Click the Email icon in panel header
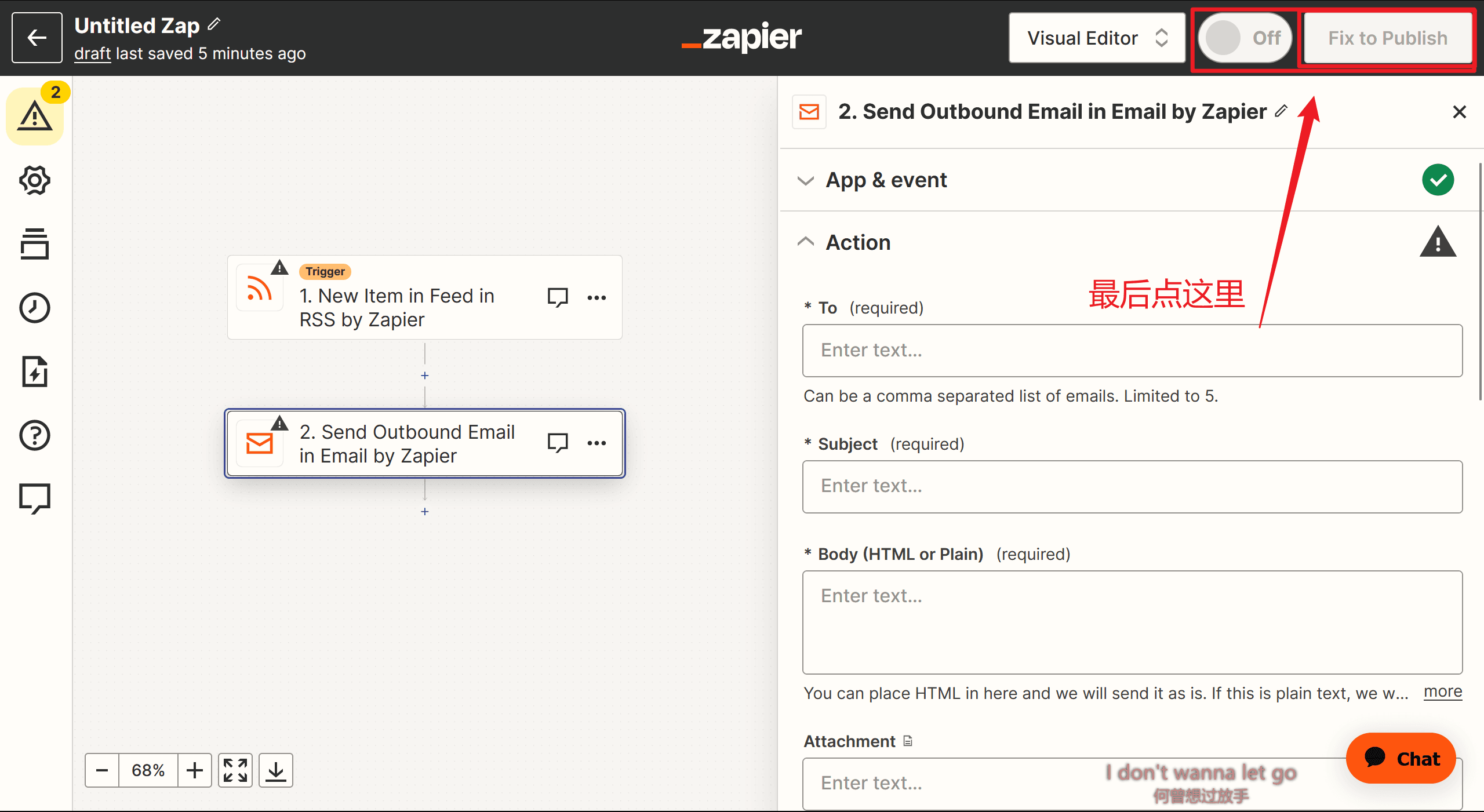The height and width of the screenshot is (812, 1484). pyautogui.click(x=809, y=111)
